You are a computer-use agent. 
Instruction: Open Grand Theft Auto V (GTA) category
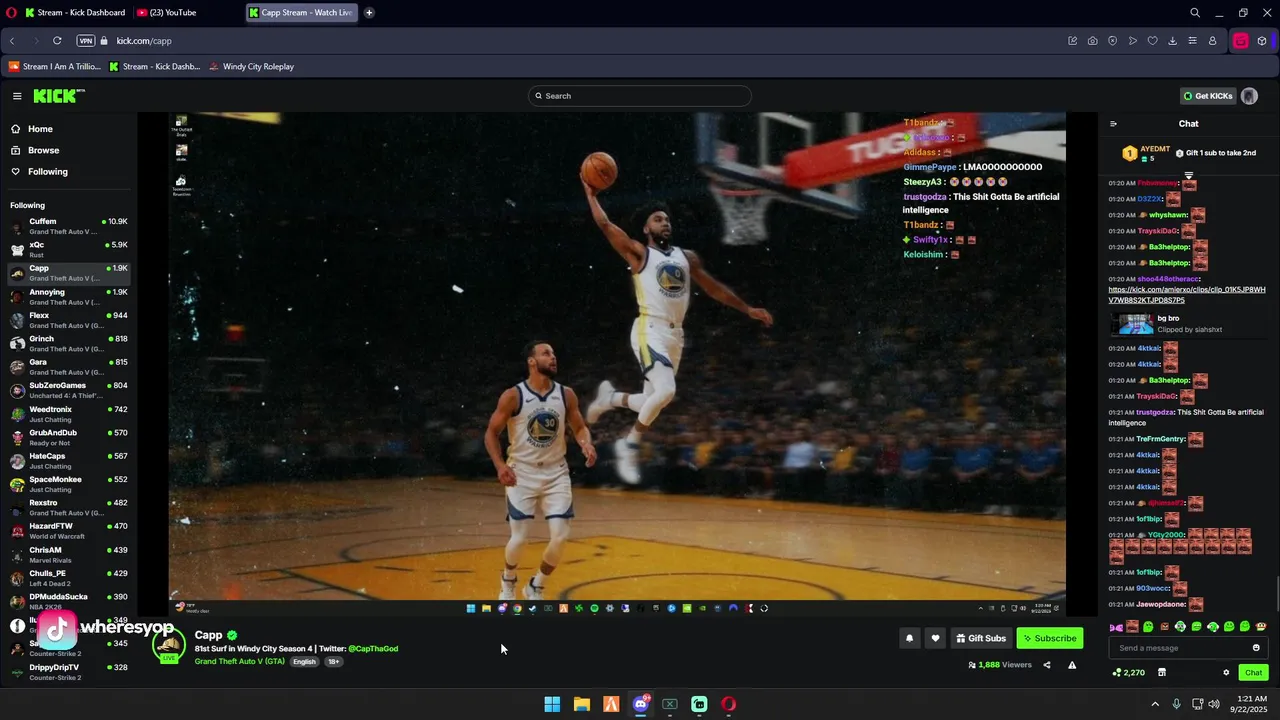pyautogui.click(x=240, y=662)
